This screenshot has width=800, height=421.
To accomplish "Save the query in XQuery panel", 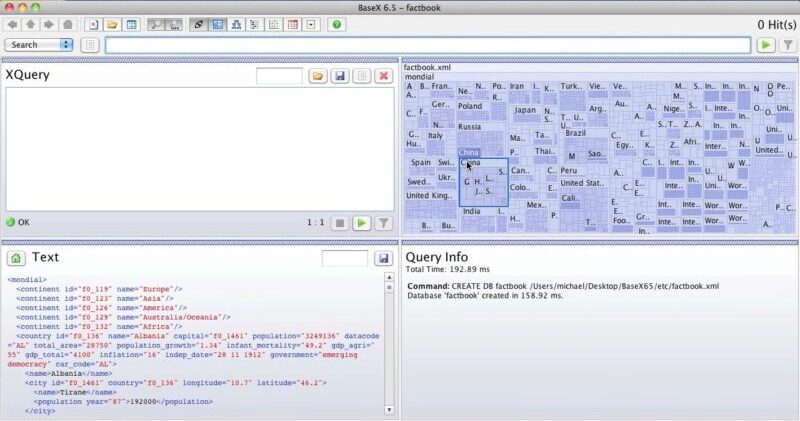I will tap(340, 77).
